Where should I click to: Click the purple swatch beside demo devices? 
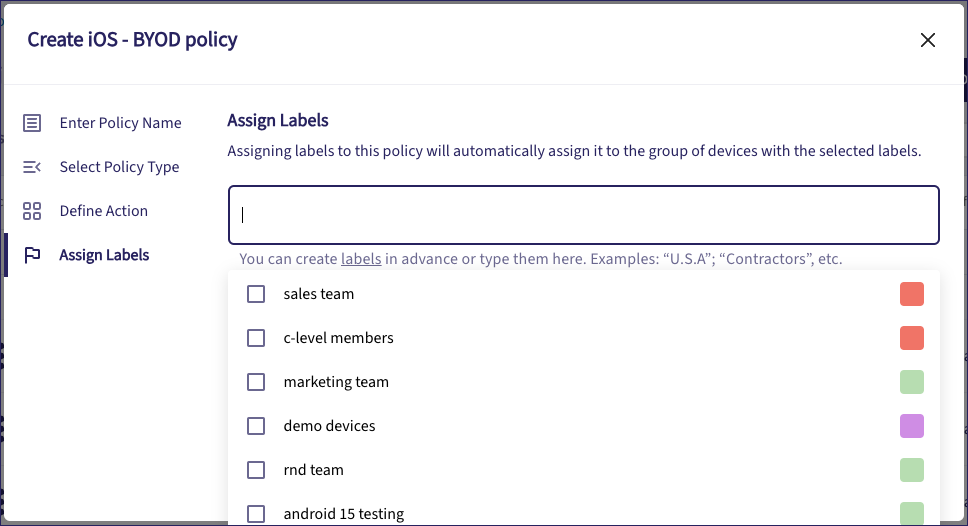click(x=911, y=426)
